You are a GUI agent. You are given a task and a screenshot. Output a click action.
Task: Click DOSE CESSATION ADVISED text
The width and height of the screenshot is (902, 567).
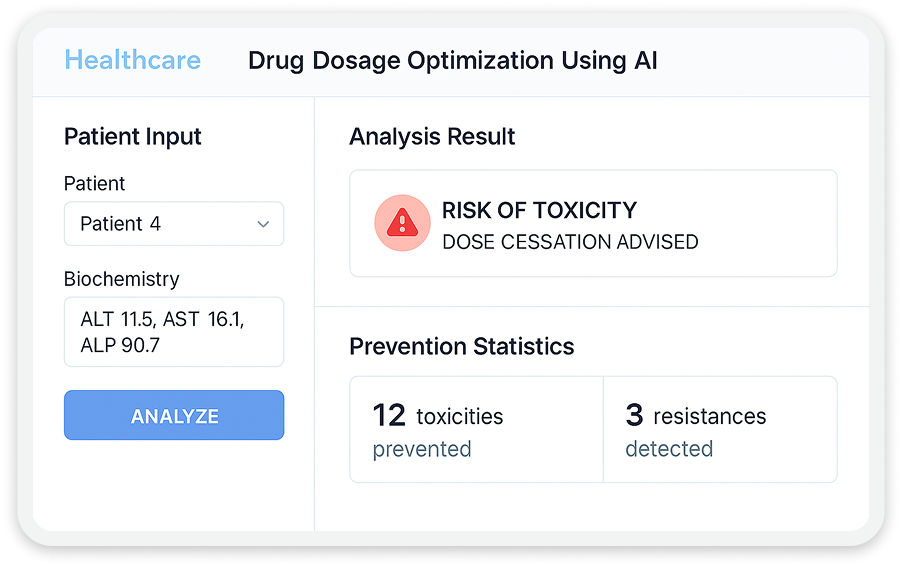[x=570, y=242]
